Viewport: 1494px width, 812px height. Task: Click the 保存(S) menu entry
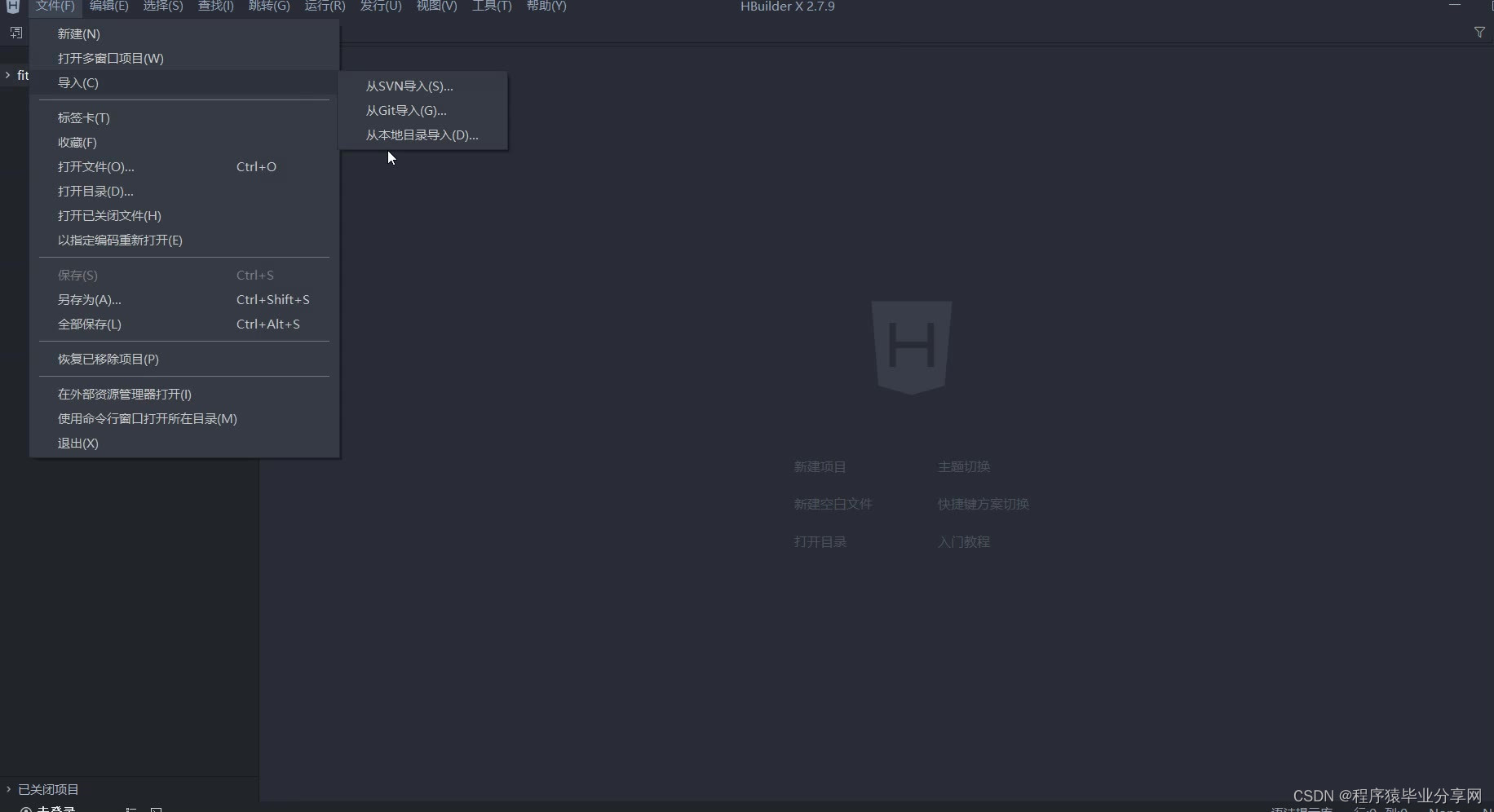(184, 275)
